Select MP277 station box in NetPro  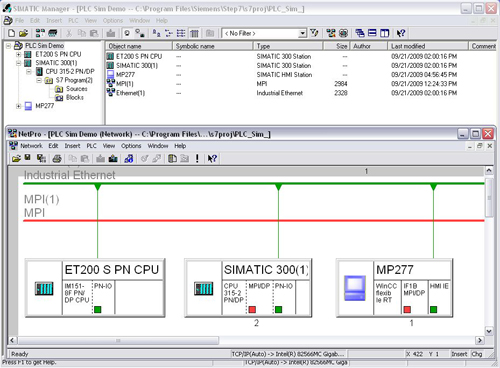coord(394,288)
